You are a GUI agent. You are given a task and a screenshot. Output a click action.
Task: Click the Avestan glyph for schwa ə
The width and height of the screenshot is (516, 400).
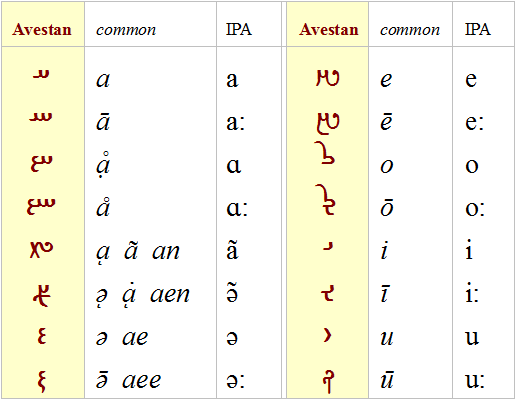[41, 336]
